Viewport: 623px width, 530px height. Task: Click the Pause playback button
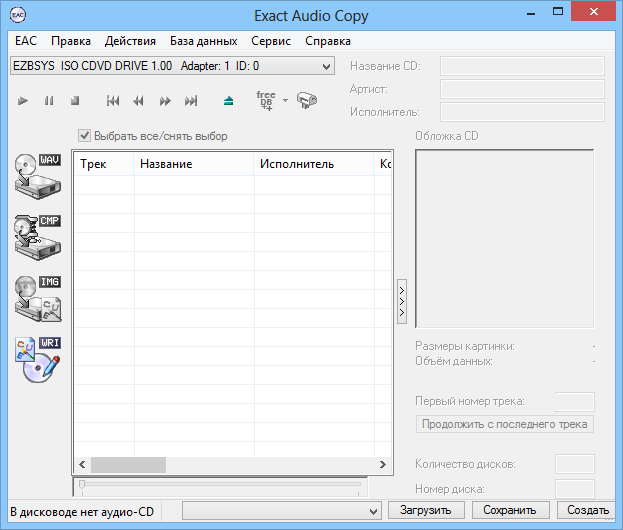pyautogui.click(x=49, y=101)
